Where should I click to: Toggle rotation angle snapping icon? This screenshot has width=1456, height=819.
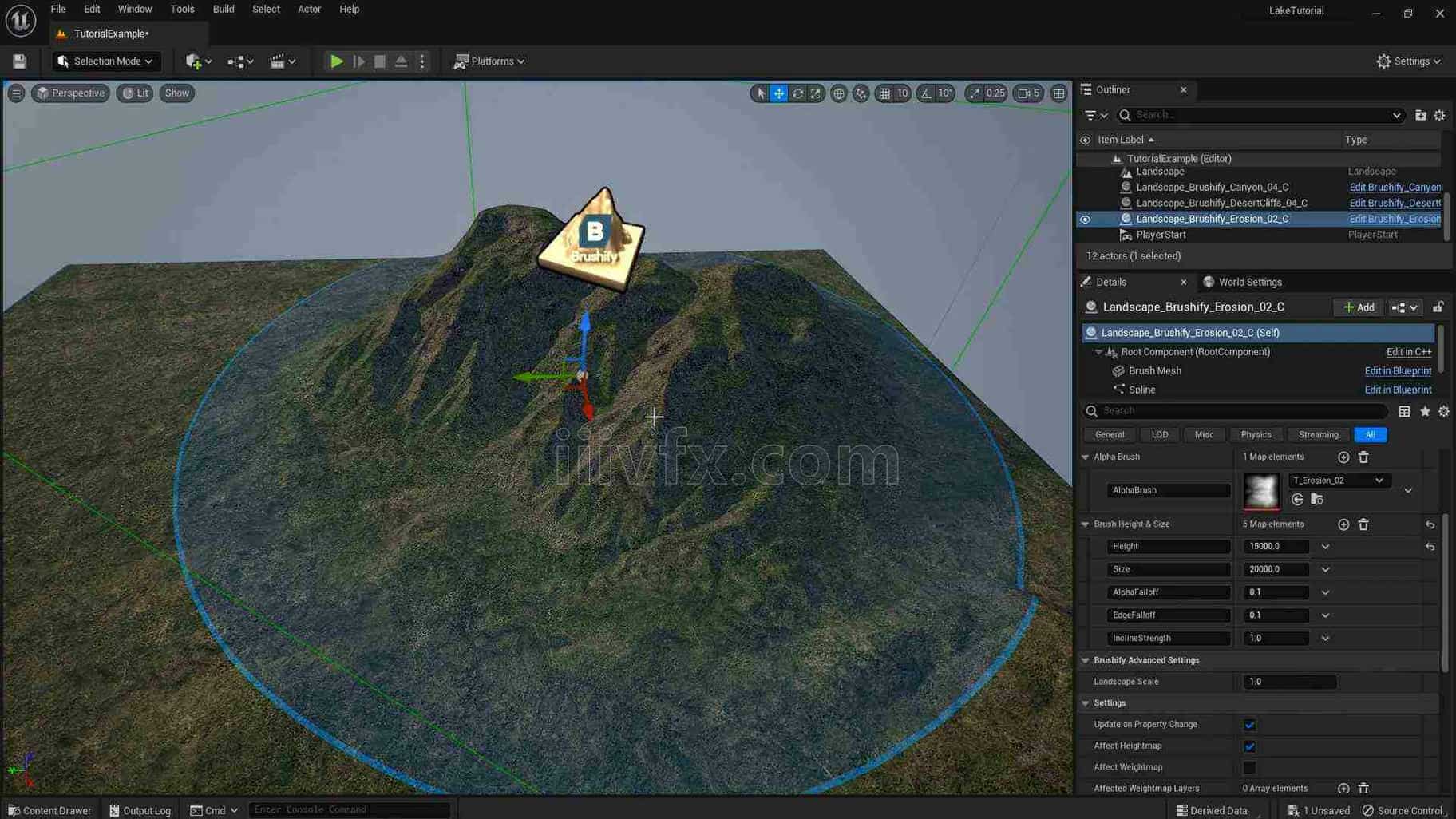click(x=926, y=93)
